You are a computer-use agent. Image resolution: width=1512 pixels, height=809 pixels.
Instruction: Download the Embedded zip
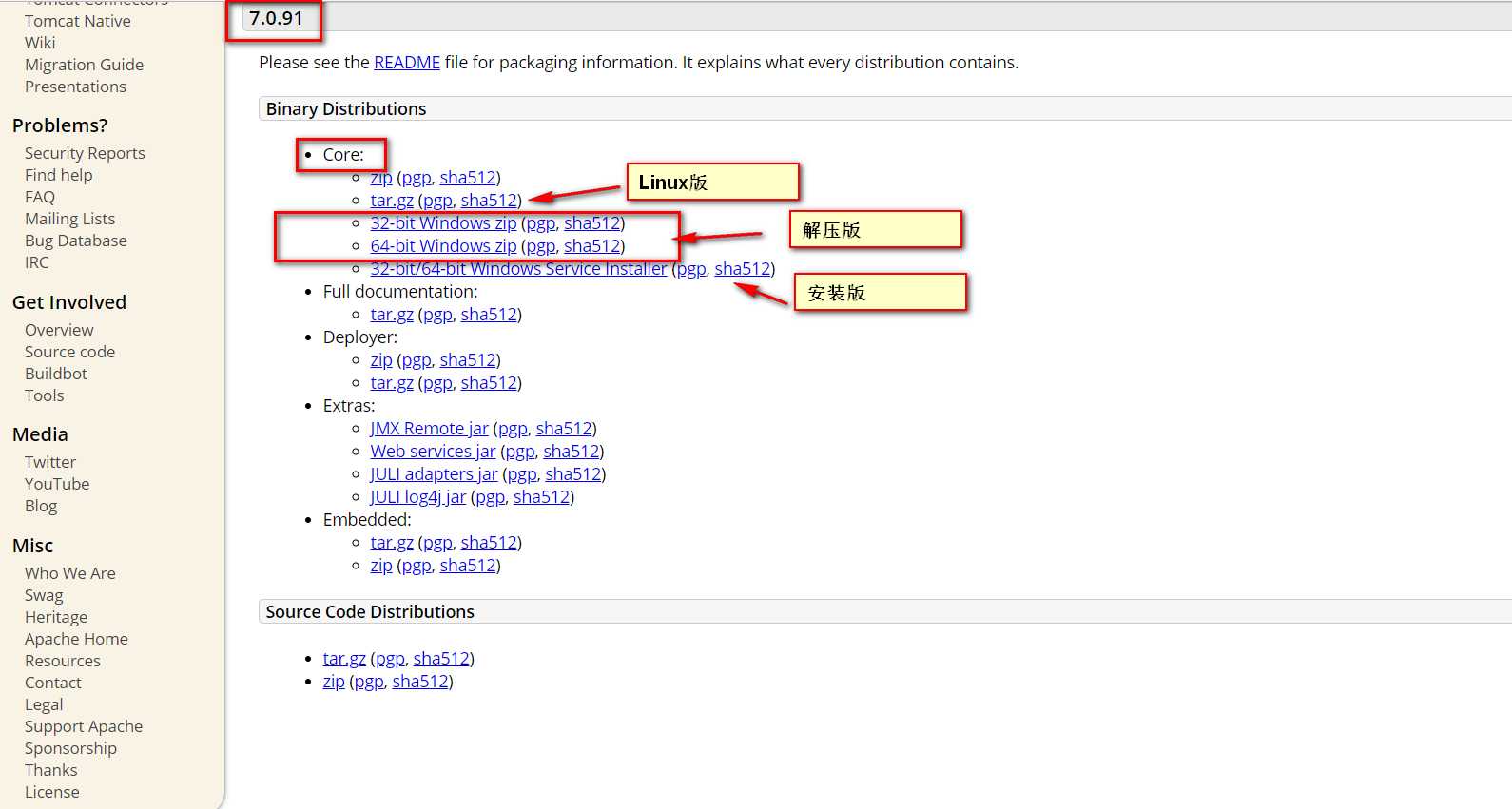(x=381, y=566)
